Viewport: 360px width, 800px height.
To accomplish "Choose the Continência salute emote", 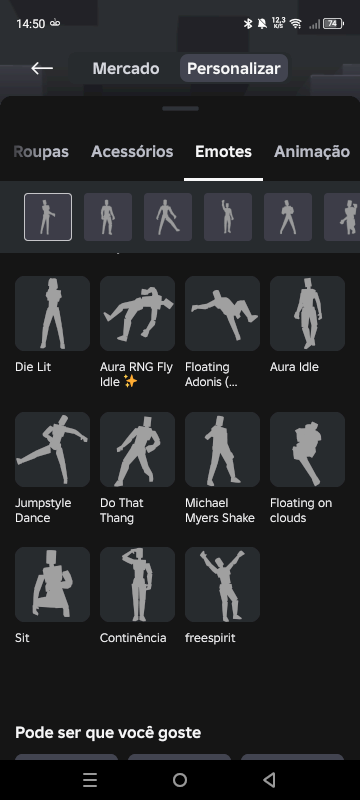I will click(138, 585).
